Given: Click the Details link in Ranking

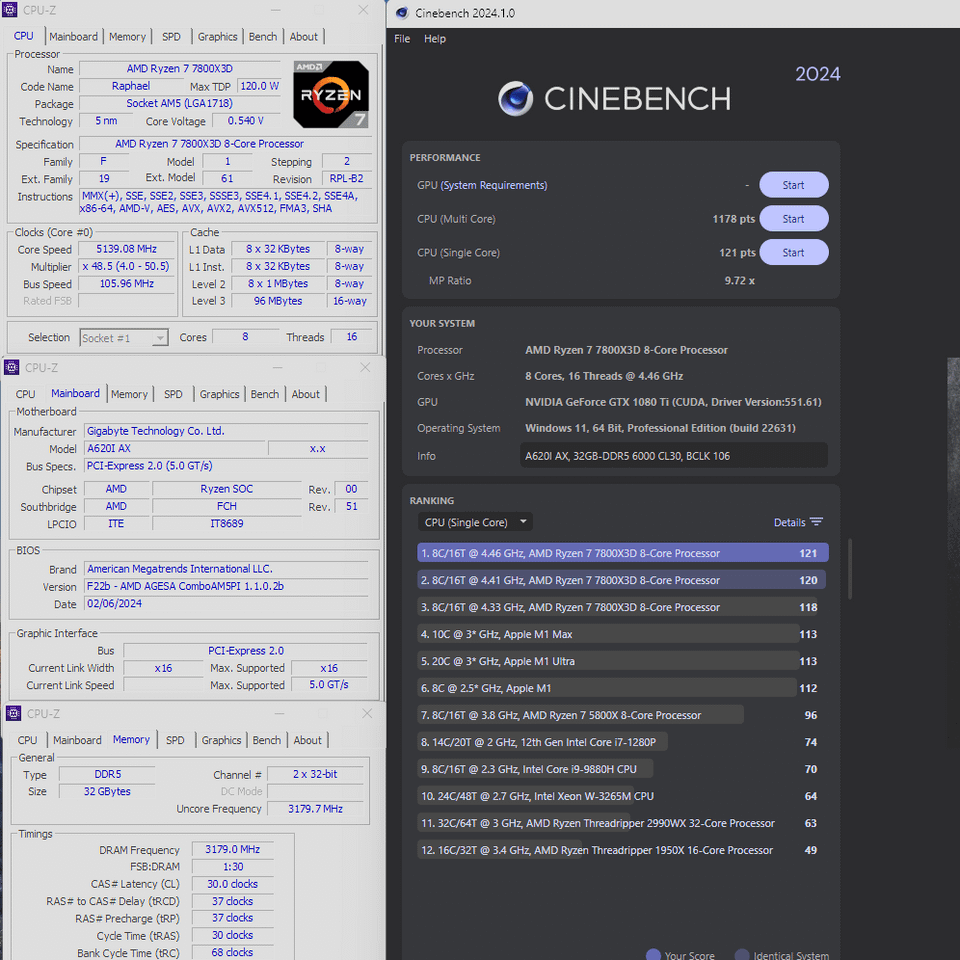Looking at the screenshot, I should point(789,522).
